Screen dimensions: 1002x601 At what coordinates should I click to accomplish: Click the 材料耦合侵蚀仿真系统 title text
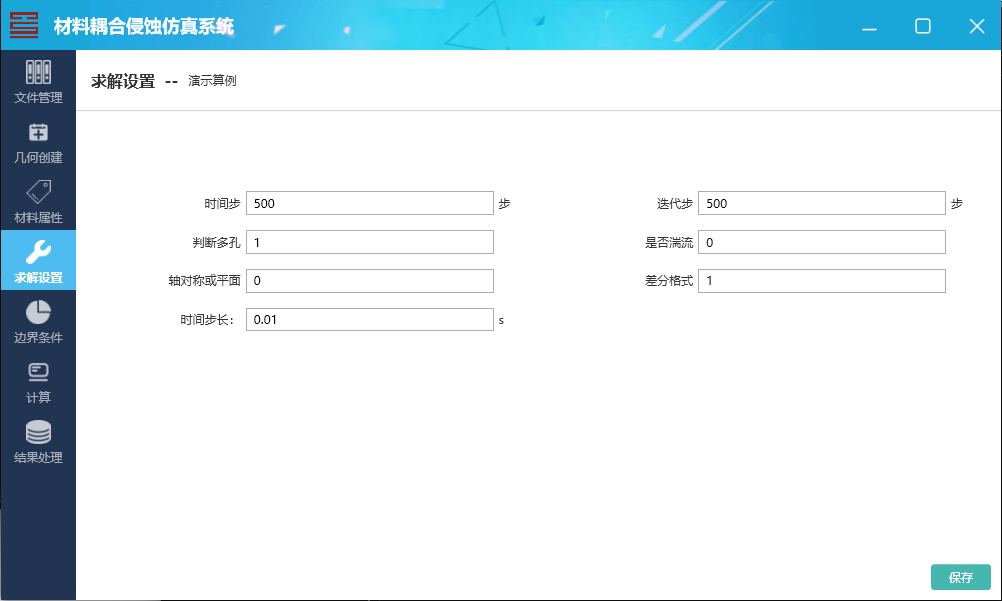(144, 26)
